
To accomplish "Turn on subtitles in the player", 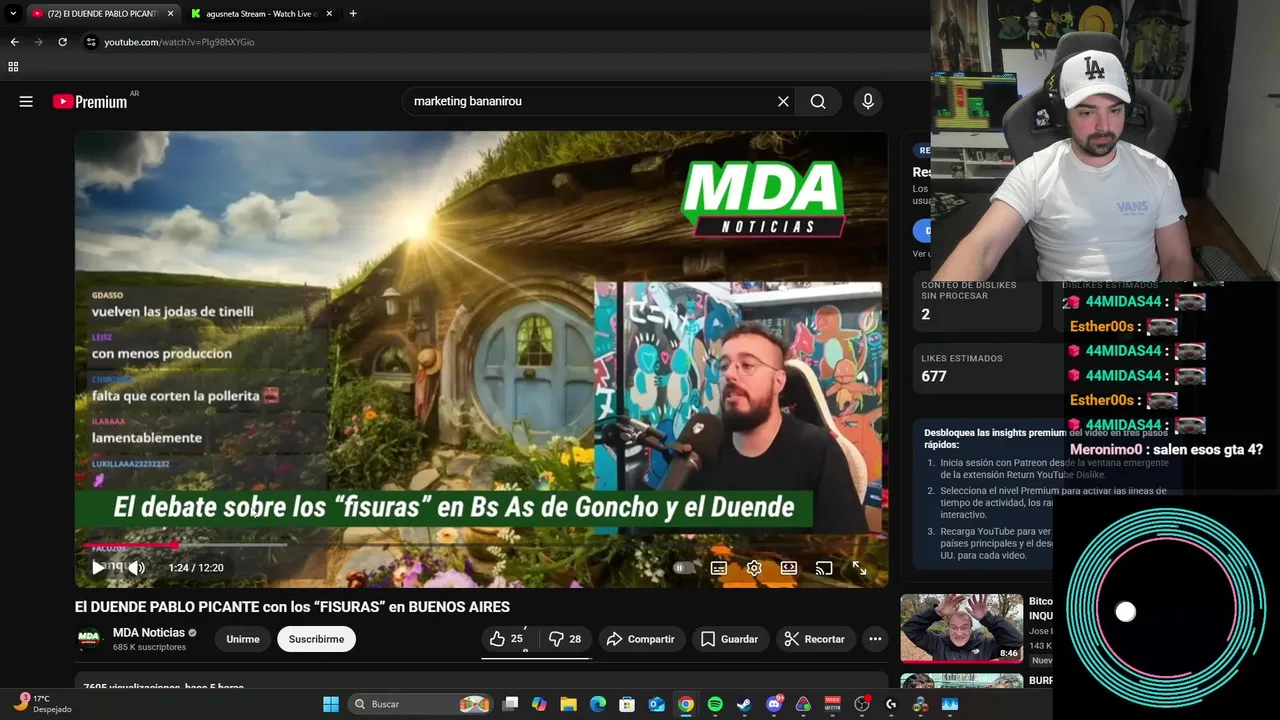I will click(x=718, y=567).
